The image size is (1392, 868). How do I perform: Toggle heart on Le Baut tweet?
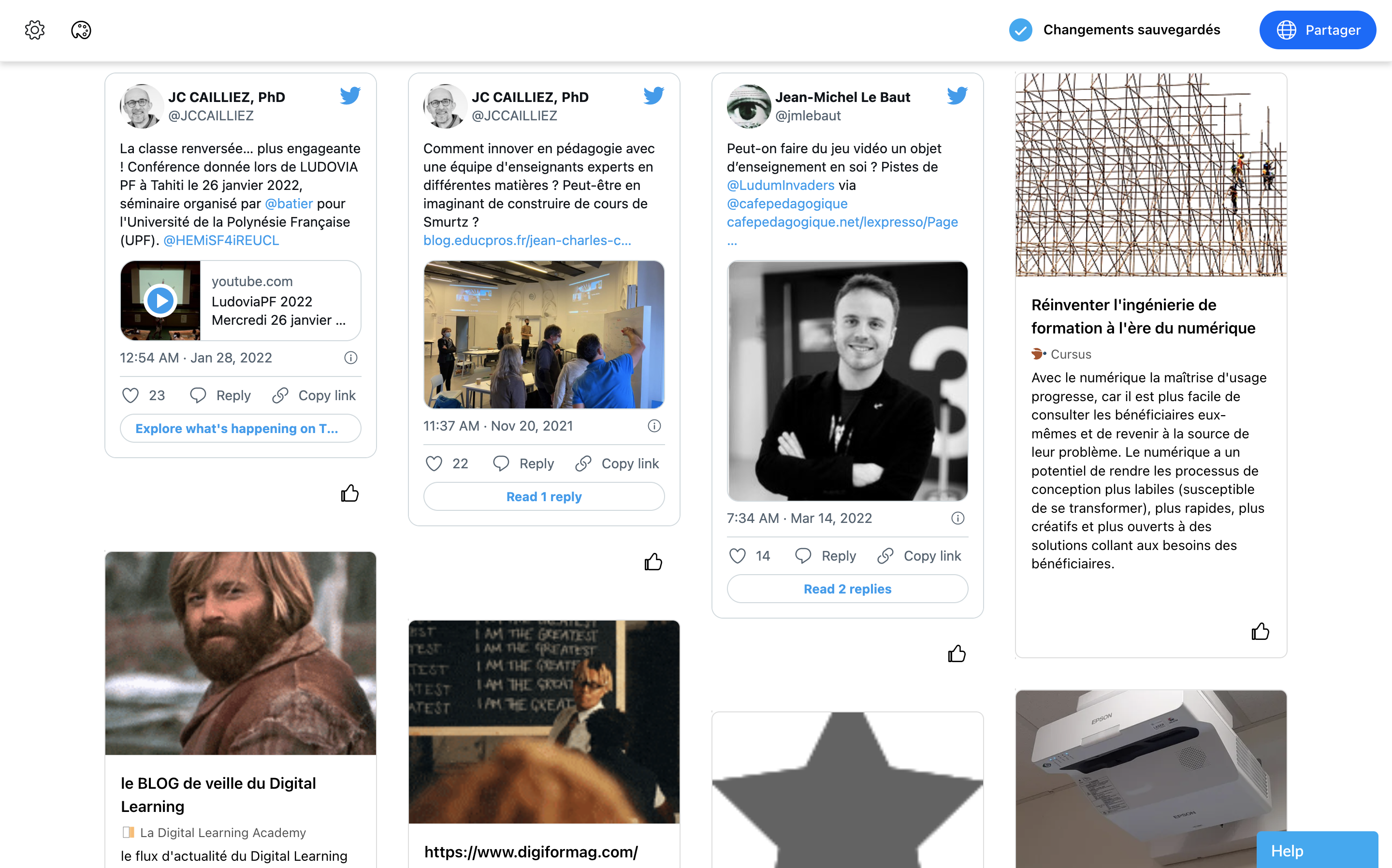(738, 556)
